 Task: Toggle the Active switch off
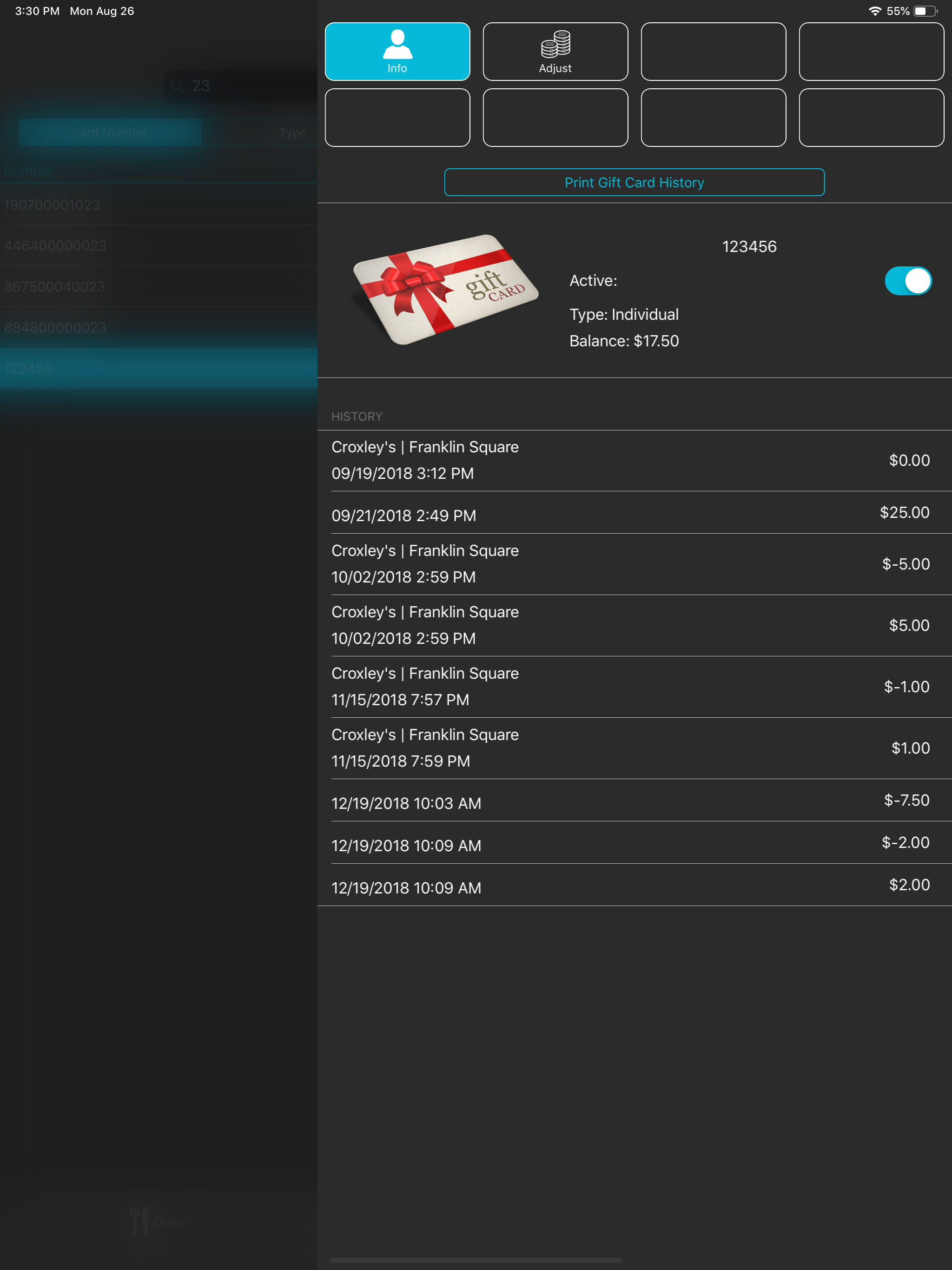coord(908,281)
